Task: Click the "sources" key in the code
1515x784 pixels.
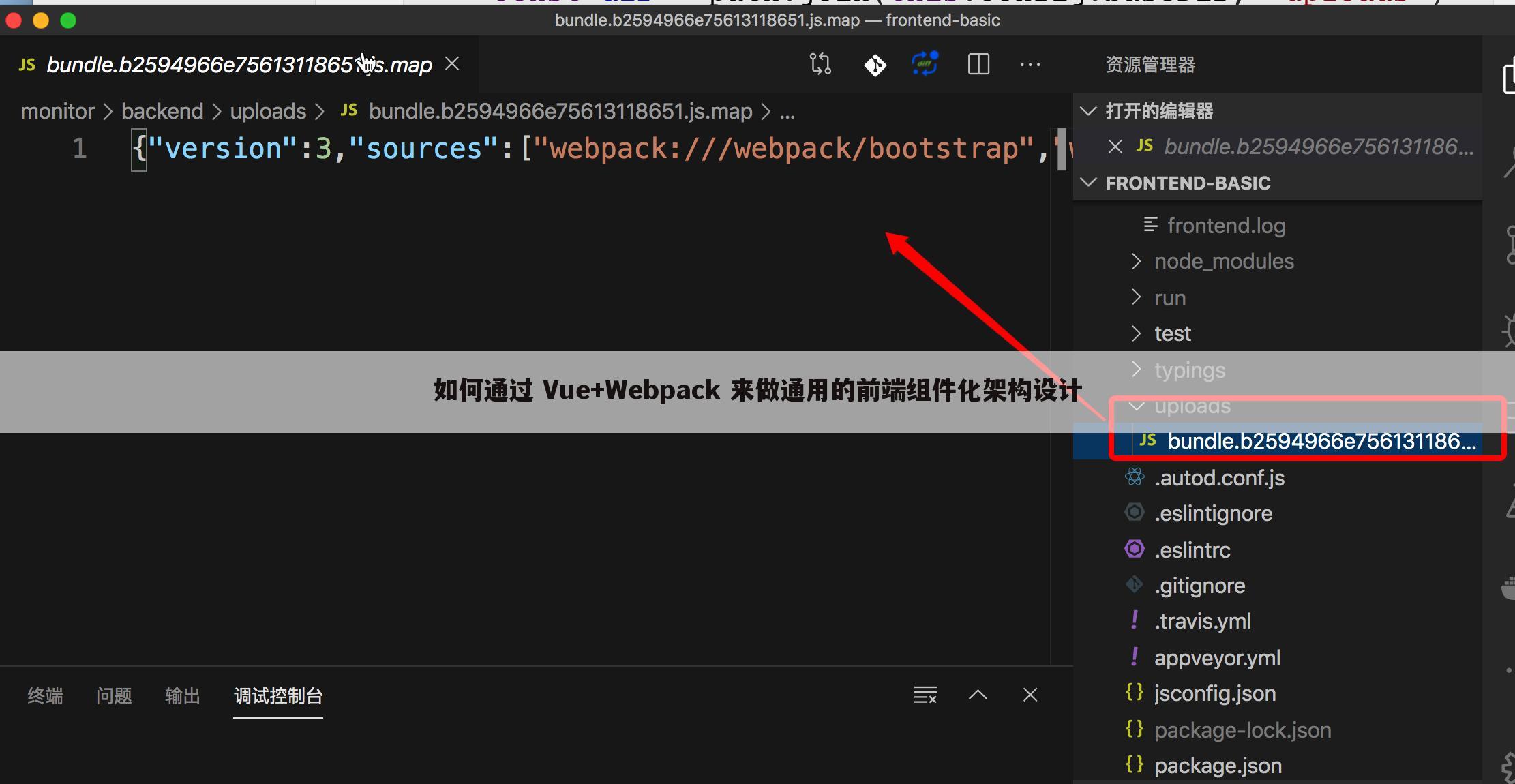Action: click(424, 149)
